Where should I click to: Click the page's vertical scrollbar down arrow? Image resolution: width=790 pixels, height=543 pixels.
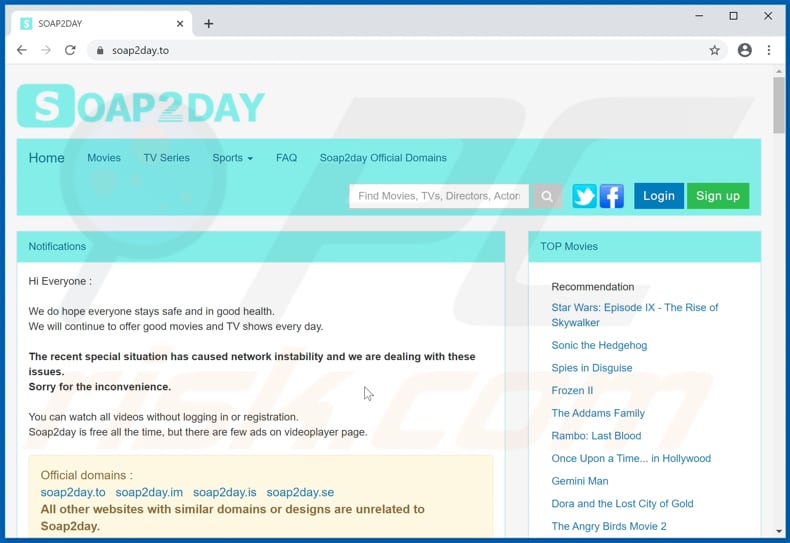click(x=779, y=531)
